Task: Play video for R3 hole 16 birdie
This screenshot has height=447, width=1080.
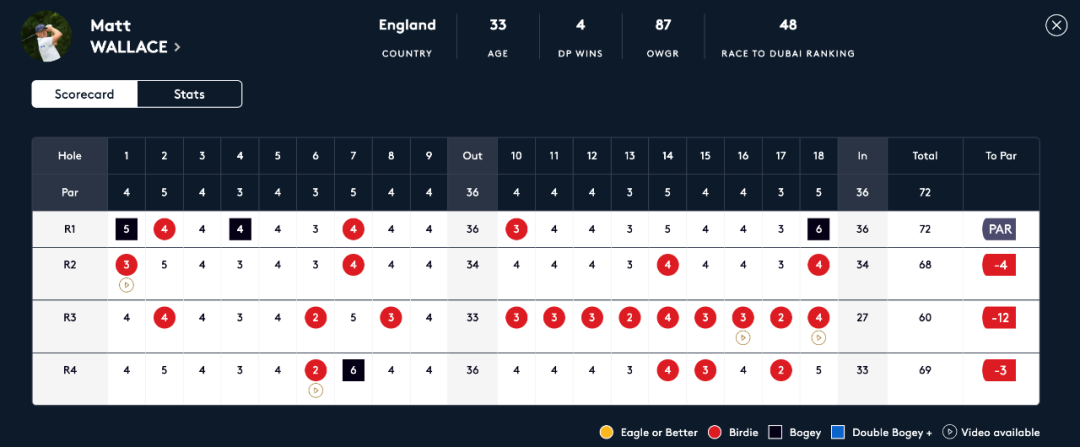Action: 743,337
